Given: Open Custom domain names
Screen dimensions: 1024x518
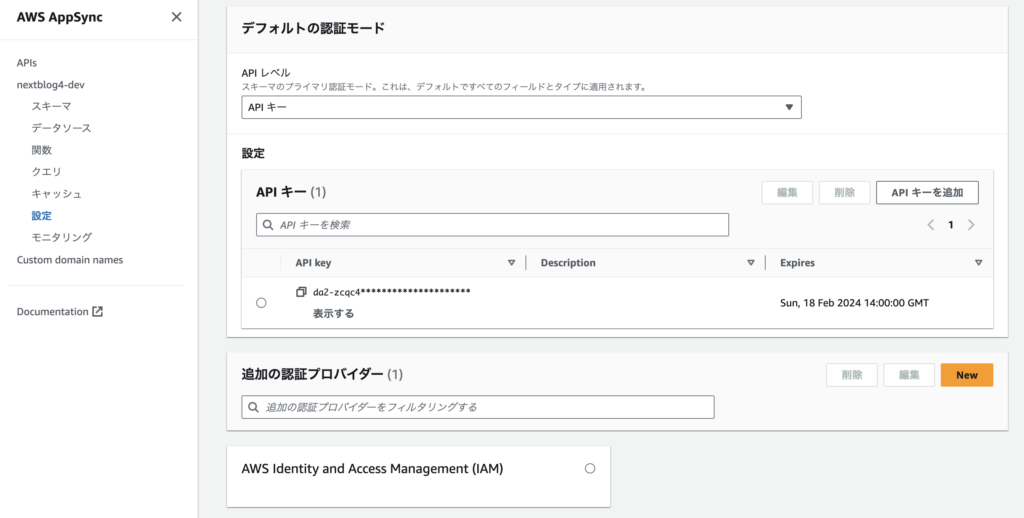Looking at the screenshot, I should tap(70, 260).
